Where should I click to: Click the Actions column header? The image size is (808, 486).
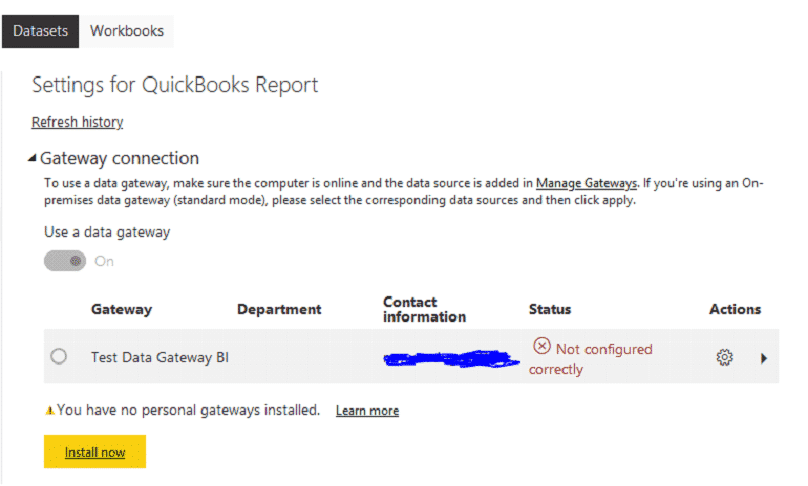click(x=735, y=309)
